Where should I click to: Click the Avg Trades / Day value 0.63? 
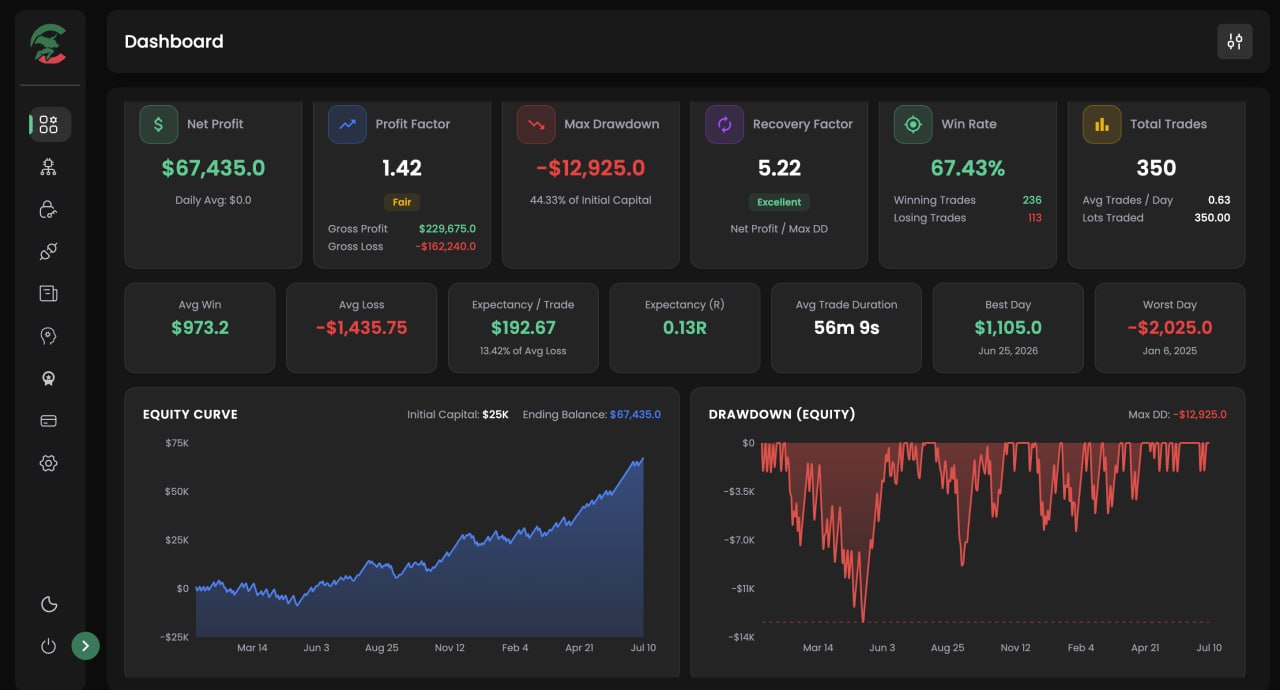(x=1219, y=200)
